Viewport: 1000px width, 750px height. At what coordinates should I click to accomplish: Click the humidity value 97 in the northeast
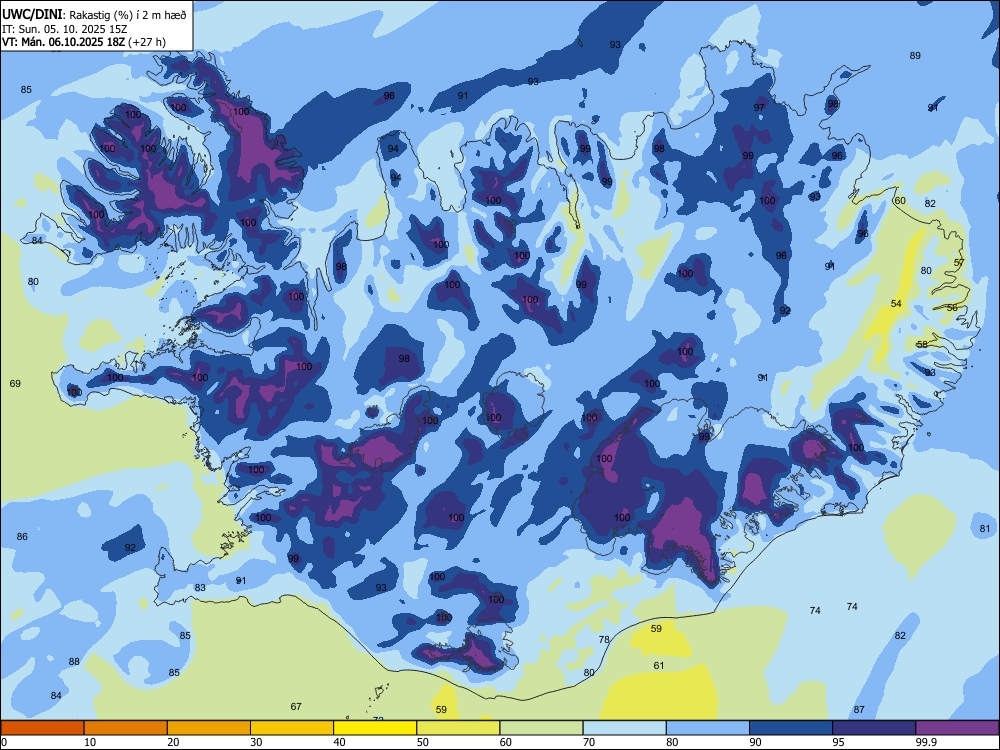click(759, 107)
